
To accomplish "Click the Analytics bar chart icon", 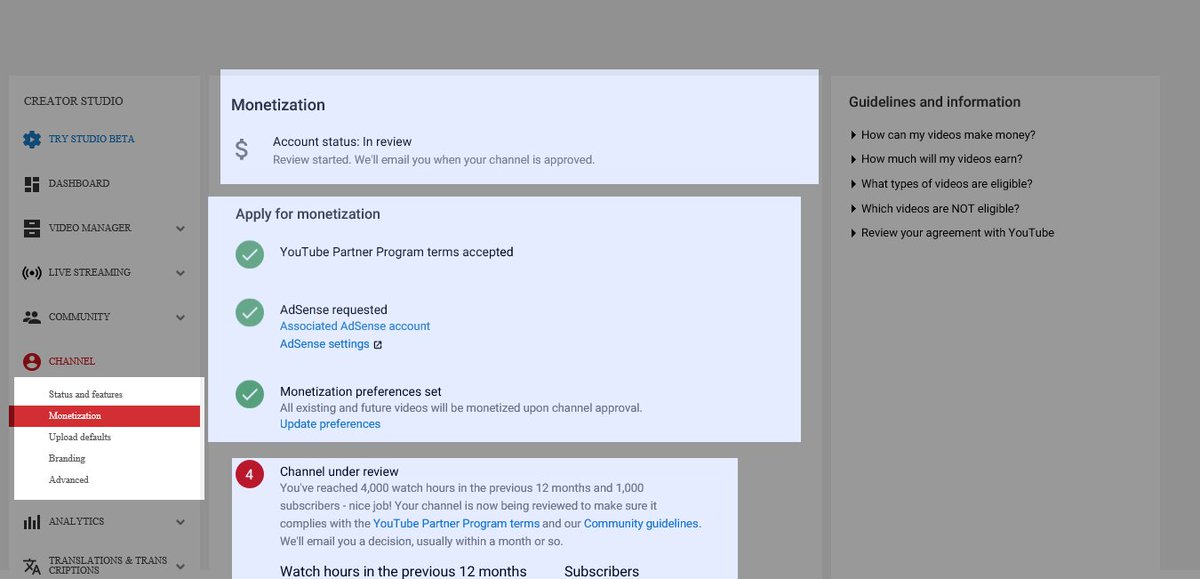I will [32, 522].
